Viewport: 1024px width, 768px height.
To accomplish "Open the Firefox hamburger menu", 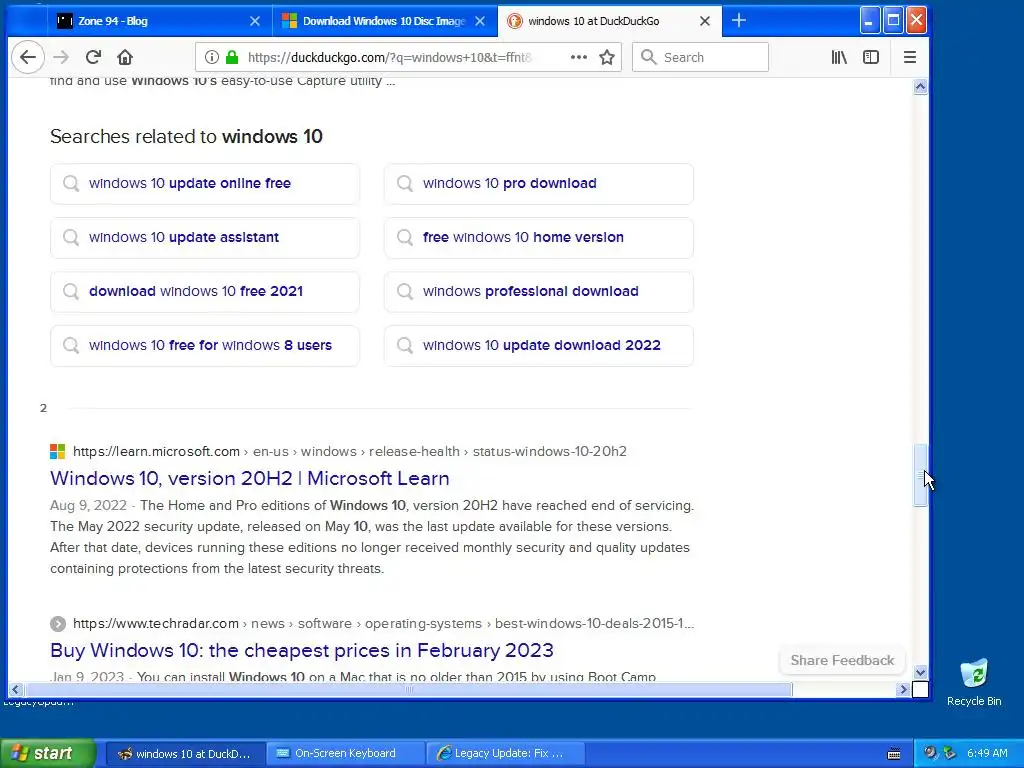I will click(910, 57).
